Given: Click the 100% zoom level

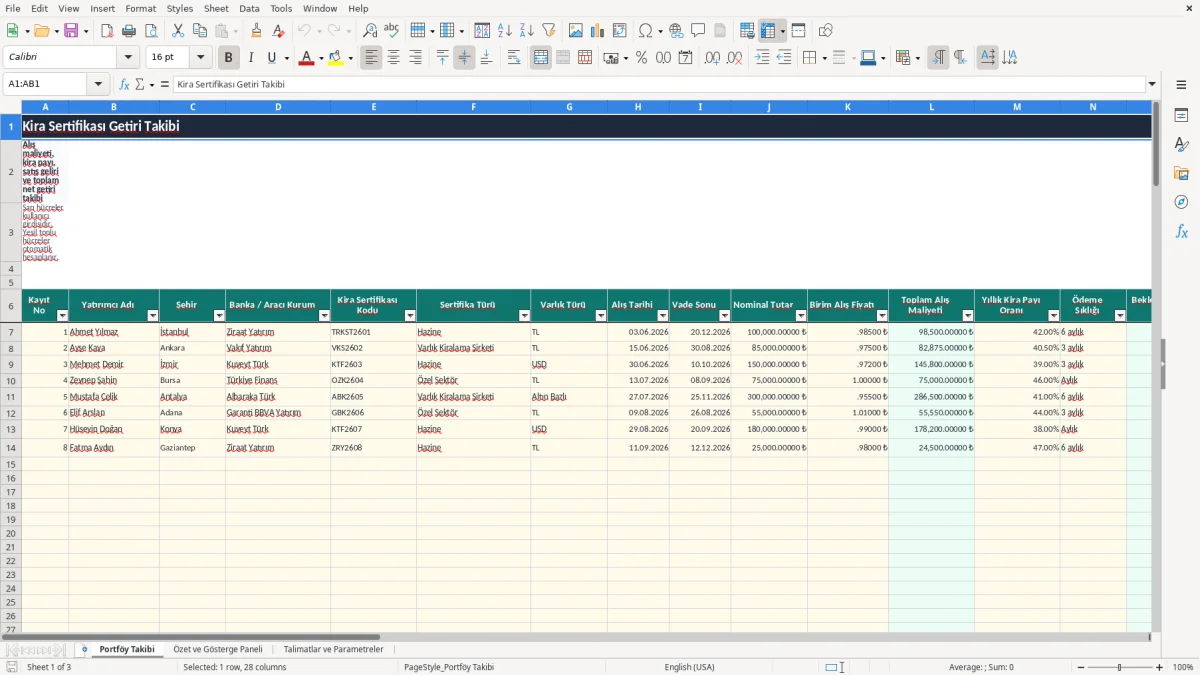Looking at the screenshot, I should [x=1183, y=667].
